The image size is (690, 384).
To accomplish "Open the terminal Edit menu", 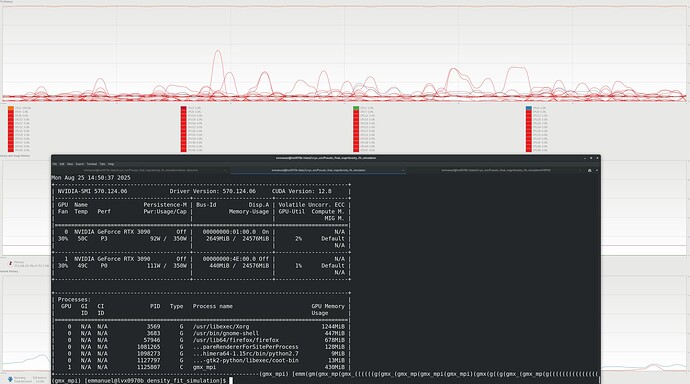I will click(x=62, y=164).
